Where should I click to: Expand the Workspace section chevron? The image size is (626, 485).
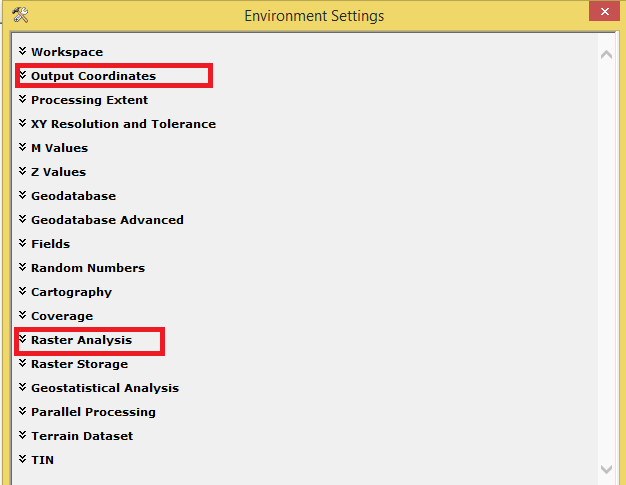[22, 51]
